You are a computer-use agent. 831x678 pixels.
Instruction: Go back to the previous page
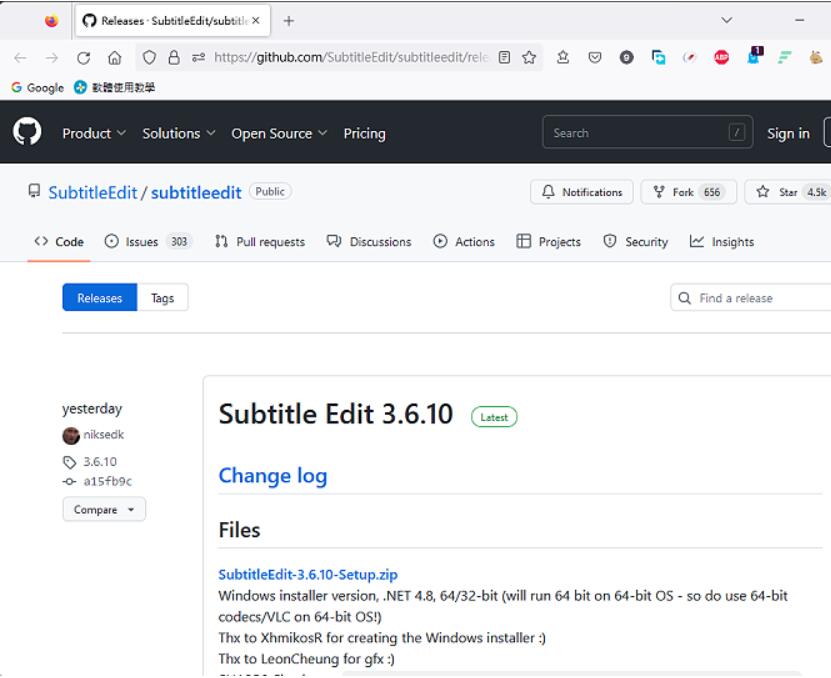click(21, 57)
